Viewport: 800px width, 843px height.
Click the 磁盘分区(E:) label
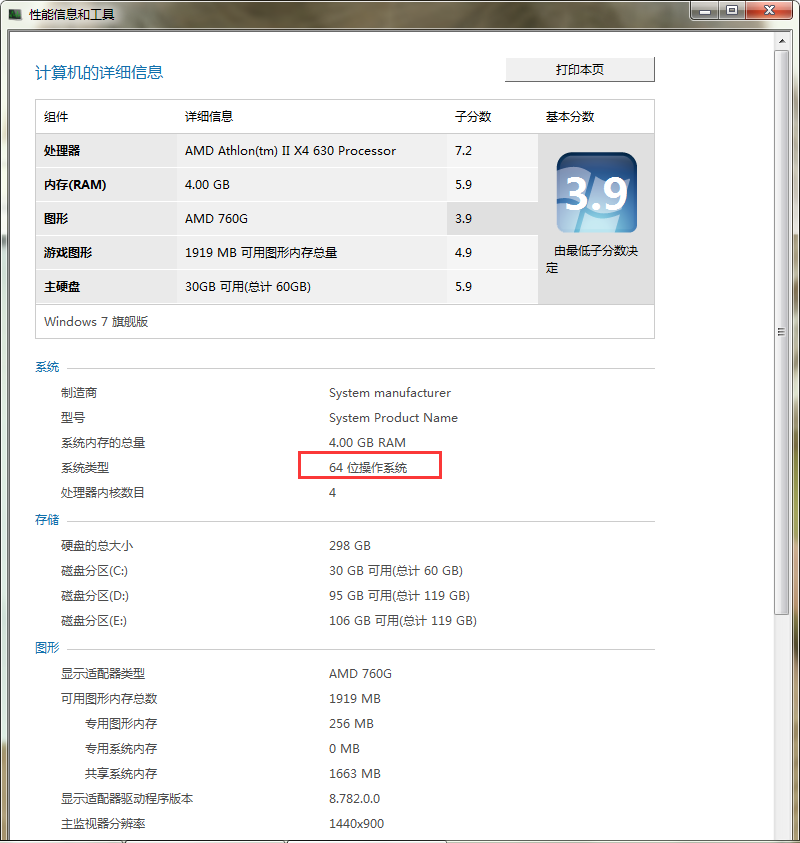(94, 620)
